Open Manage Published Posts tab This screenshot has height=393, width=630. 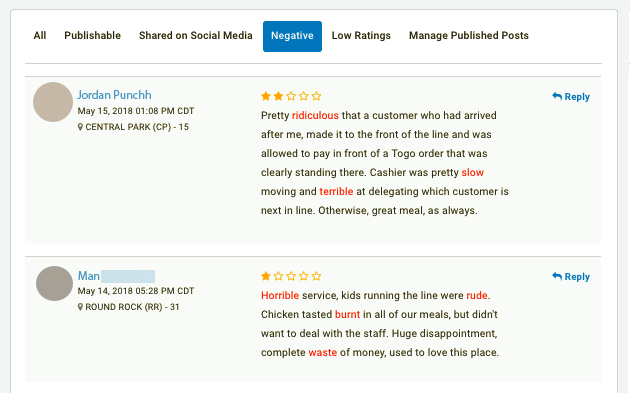click(x=468, y=36)
